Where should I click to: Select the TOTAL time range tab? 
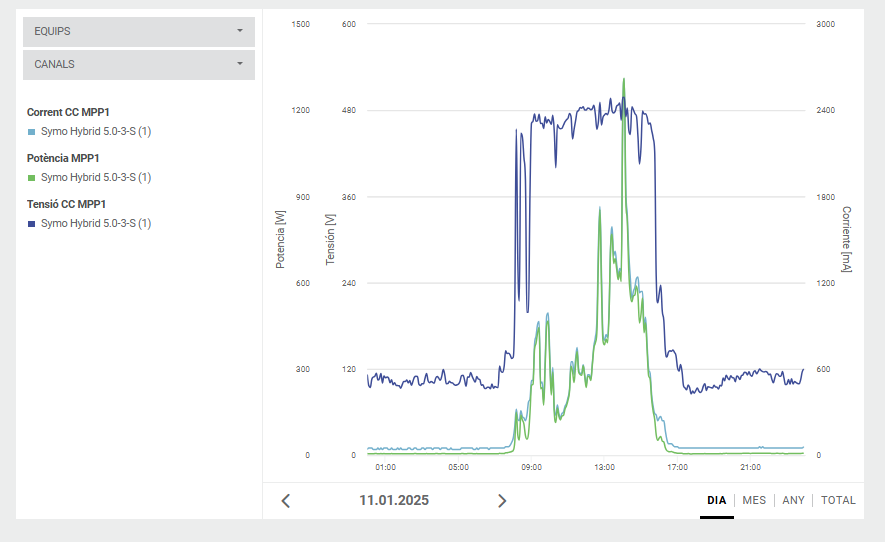coord(838,500)
